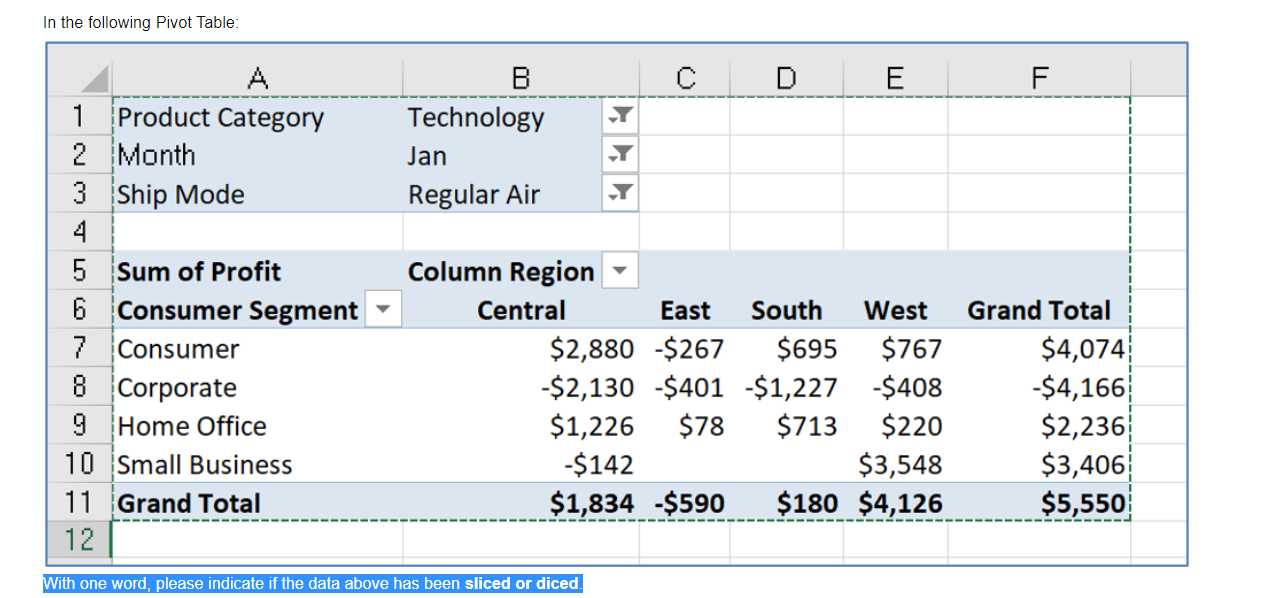Click the Product Category filter funnel
This screenshot has width=1277, height=598.
(618, 116)
